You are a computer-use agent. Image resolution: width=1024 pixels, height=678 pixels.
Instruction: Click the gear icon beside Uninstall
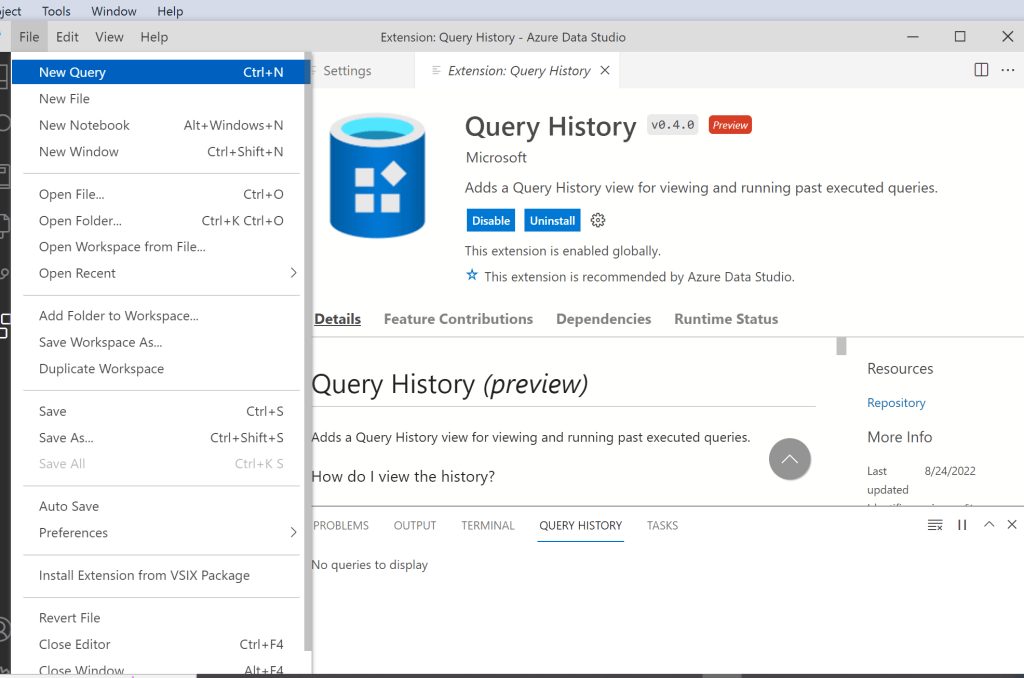(x=598, y=221)
